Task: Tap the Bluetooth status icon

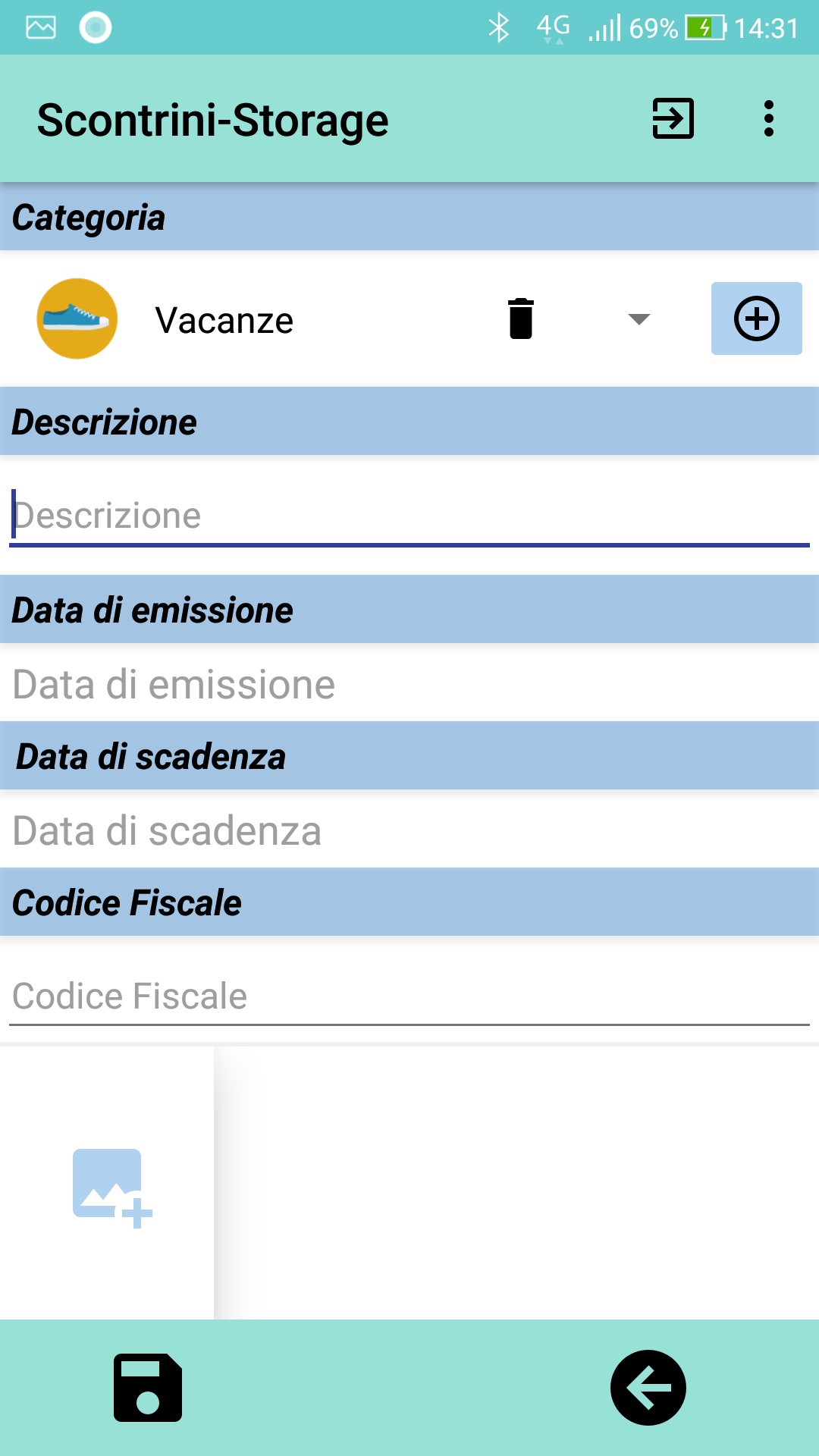Action: pos(498,28)
